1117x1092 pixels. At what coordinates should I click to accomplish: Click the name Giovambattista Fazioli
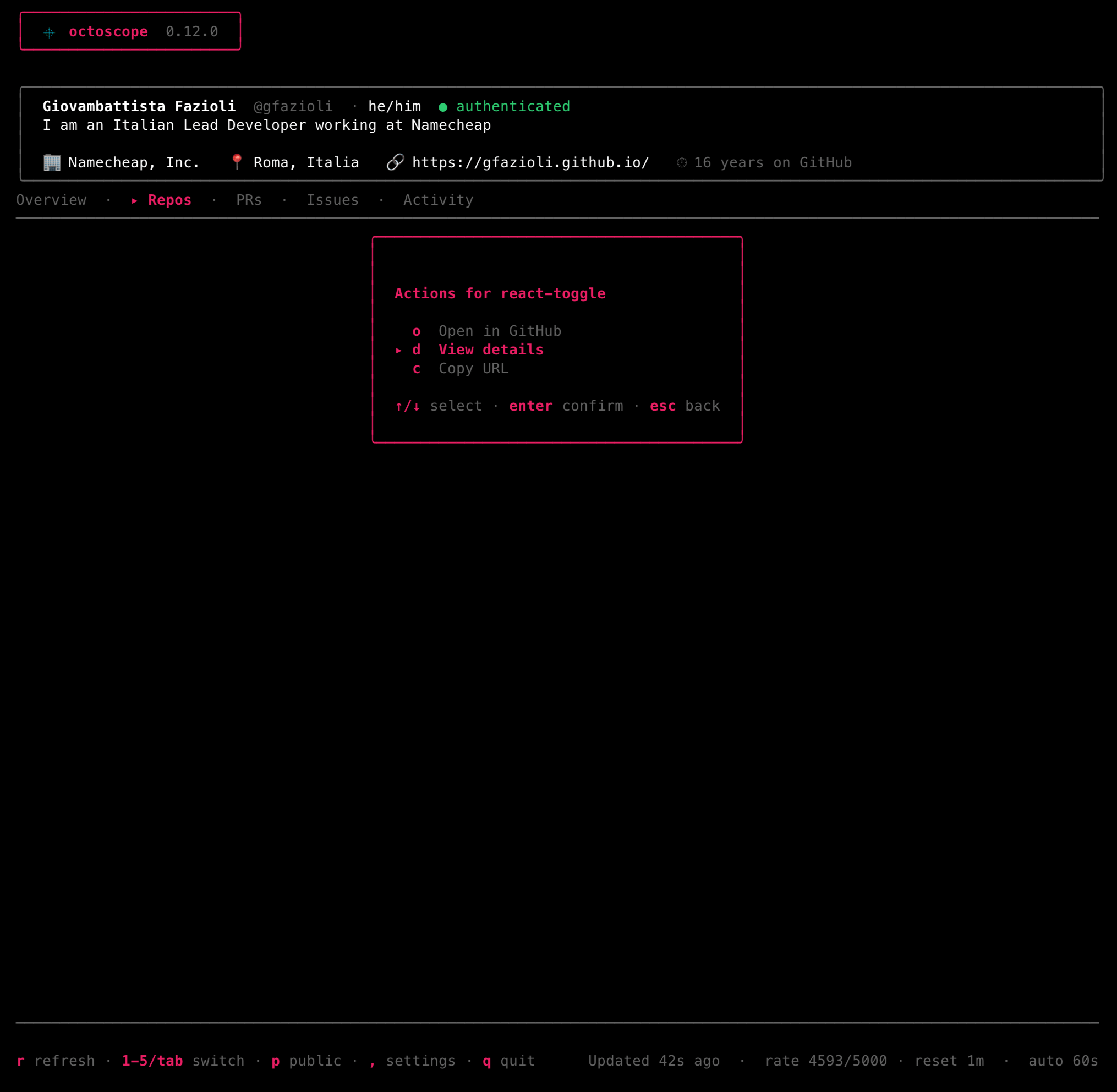(139, 106)
